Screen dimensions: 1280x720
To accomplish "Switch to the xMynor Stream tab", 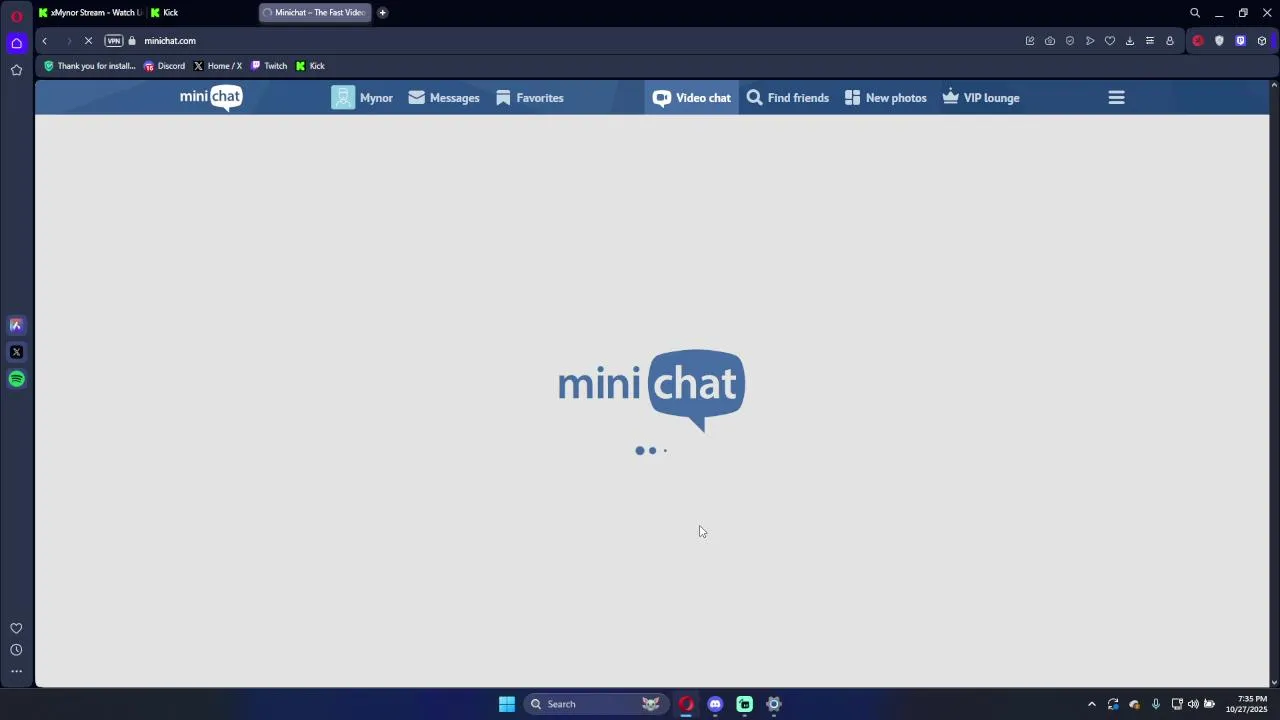I will click(x=90, y=13).
